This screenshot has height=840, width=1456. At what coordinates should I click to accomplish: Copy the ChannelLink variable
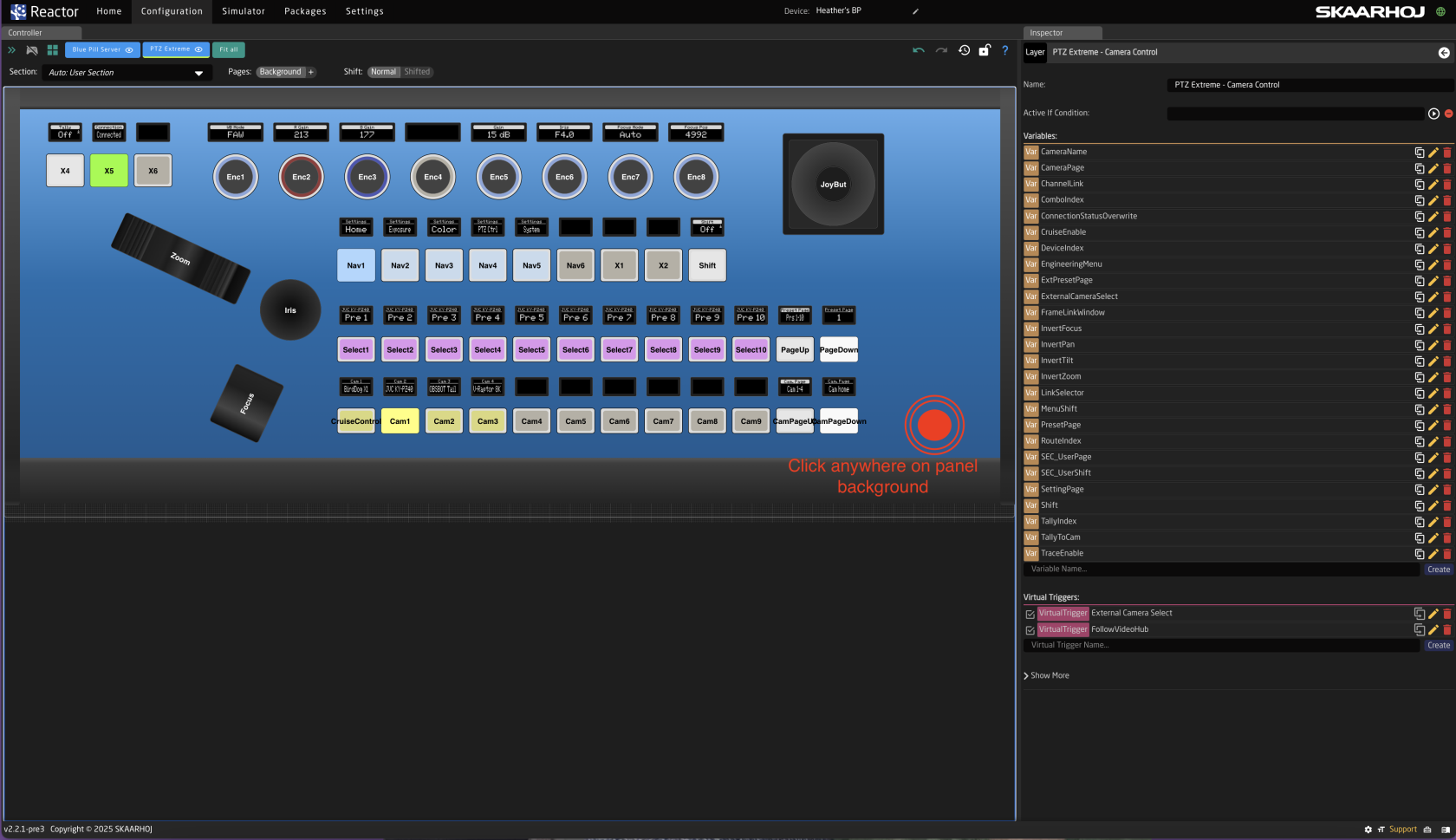pos(1420,185)
